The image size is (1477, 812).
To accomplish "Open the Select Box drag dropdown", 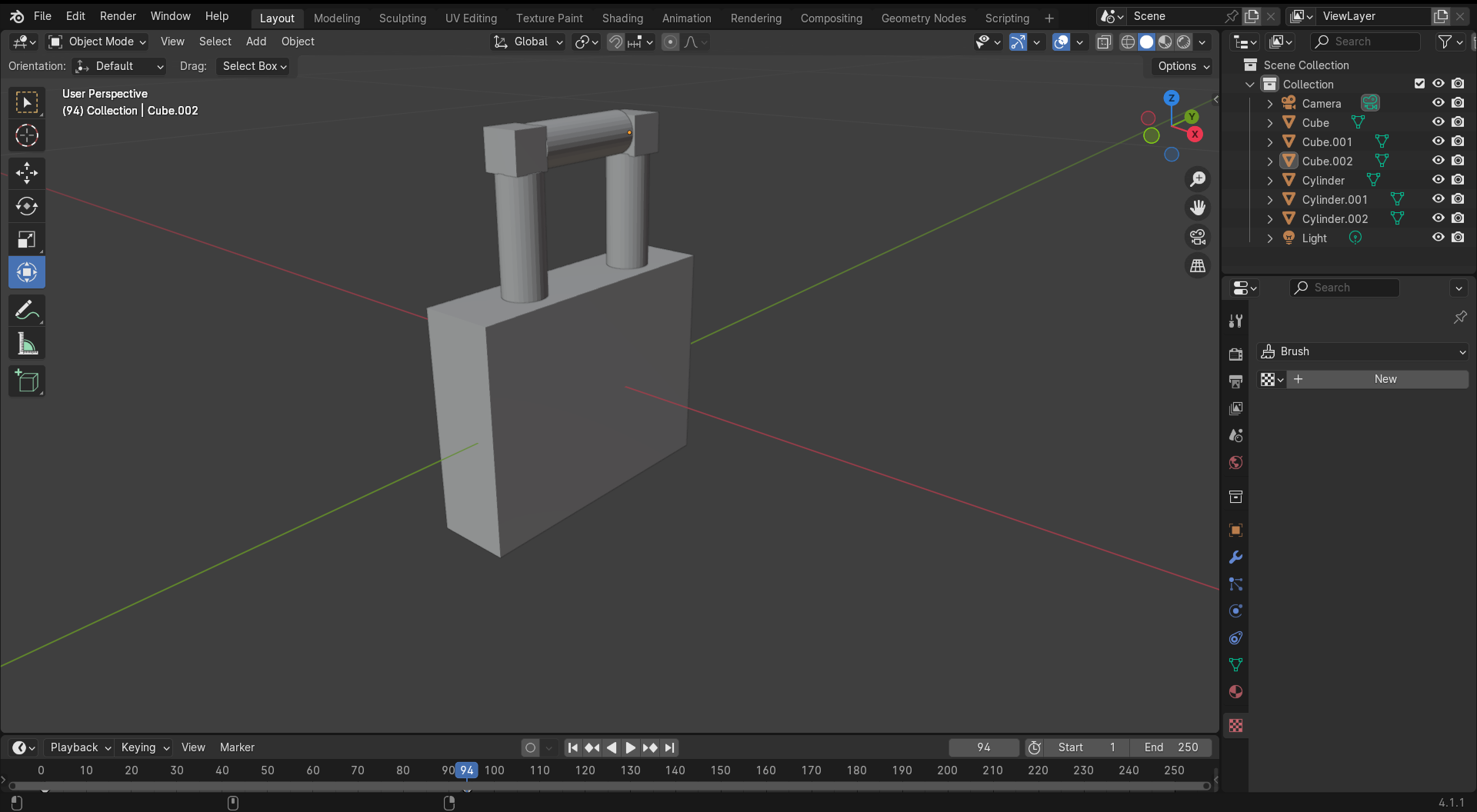I will coord(254,66).
